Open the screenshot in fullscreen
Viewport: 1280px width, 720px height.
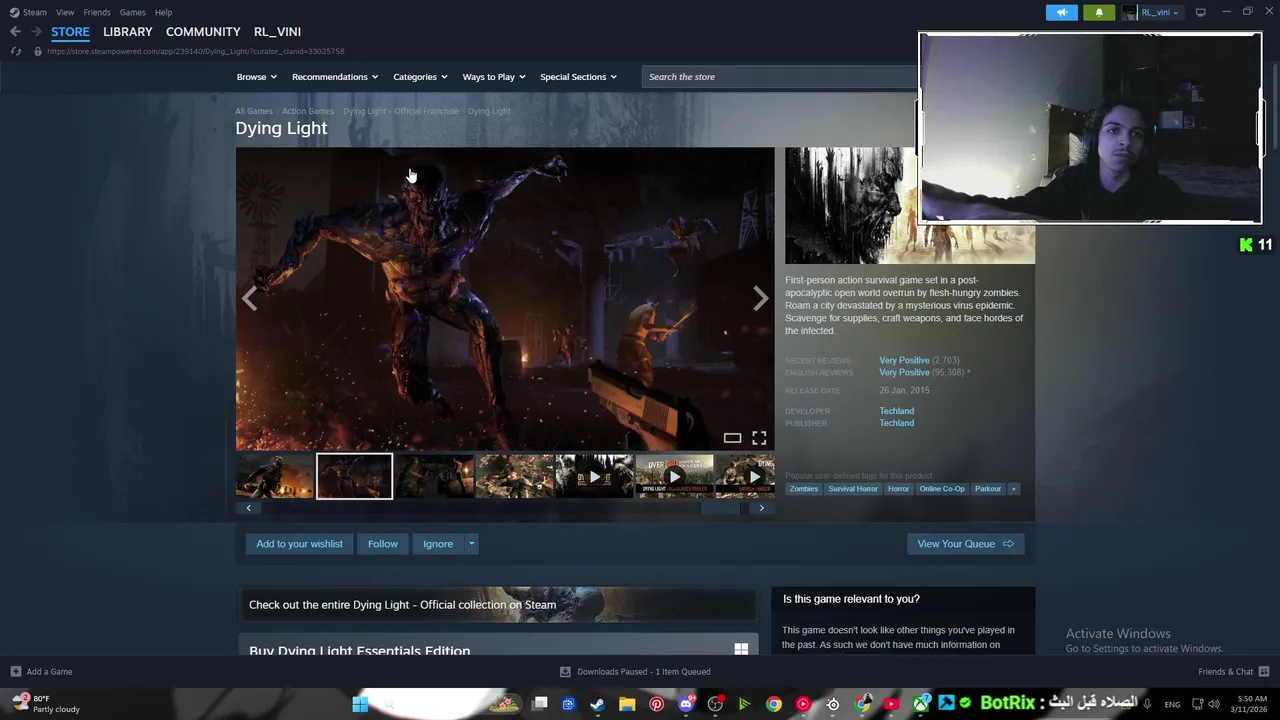[759, 438]
